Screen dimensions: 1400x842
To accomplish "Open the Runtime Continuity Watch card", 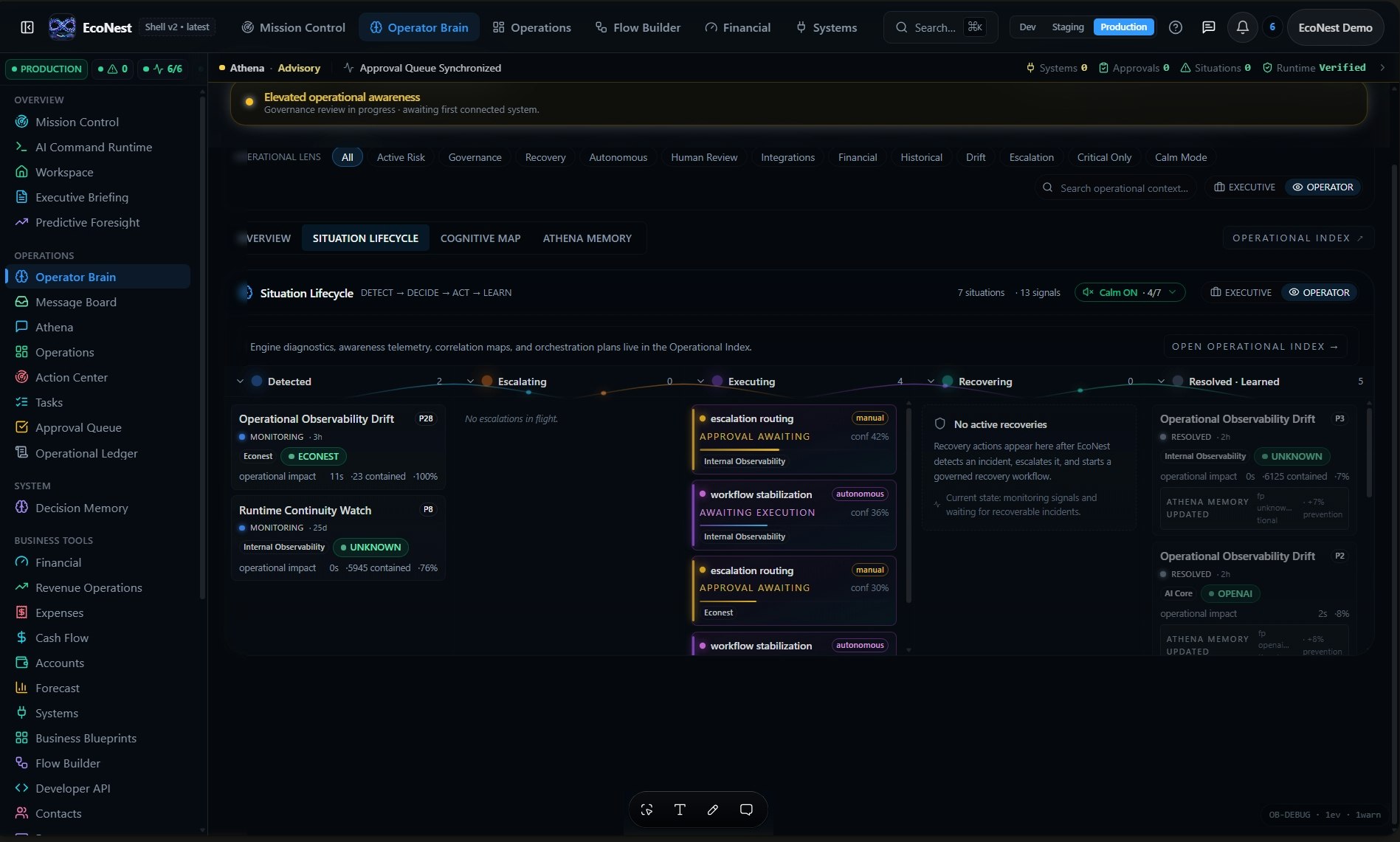I will tap(338, 539).
